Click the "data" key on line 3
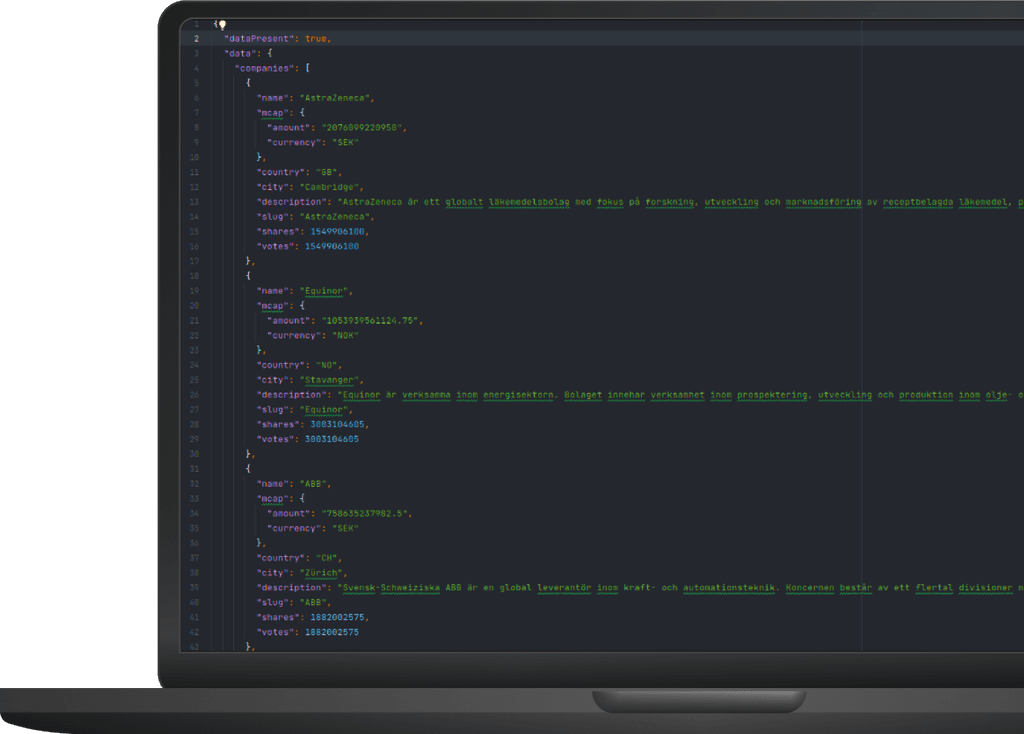This screenshot has height=734, width=1024. tap(240, 54)
